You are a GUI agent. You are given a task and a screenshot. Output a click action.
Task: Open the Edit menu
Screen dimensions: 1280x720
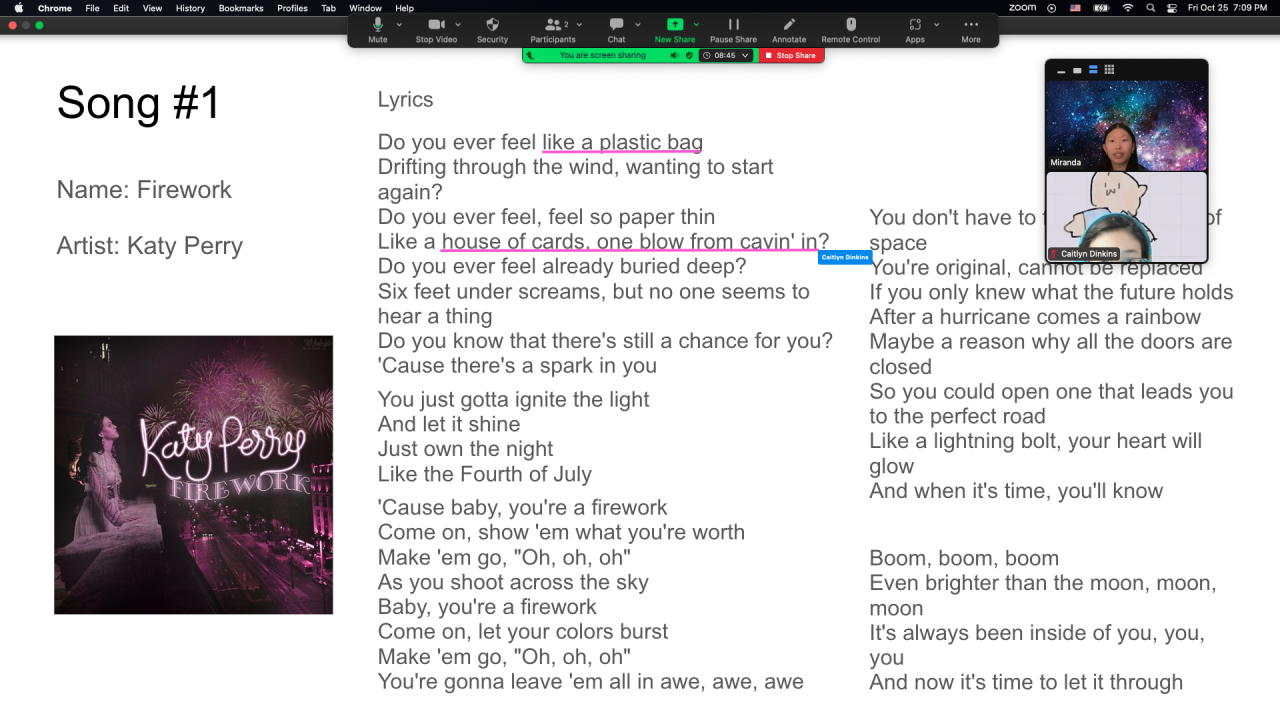point(121,8)
